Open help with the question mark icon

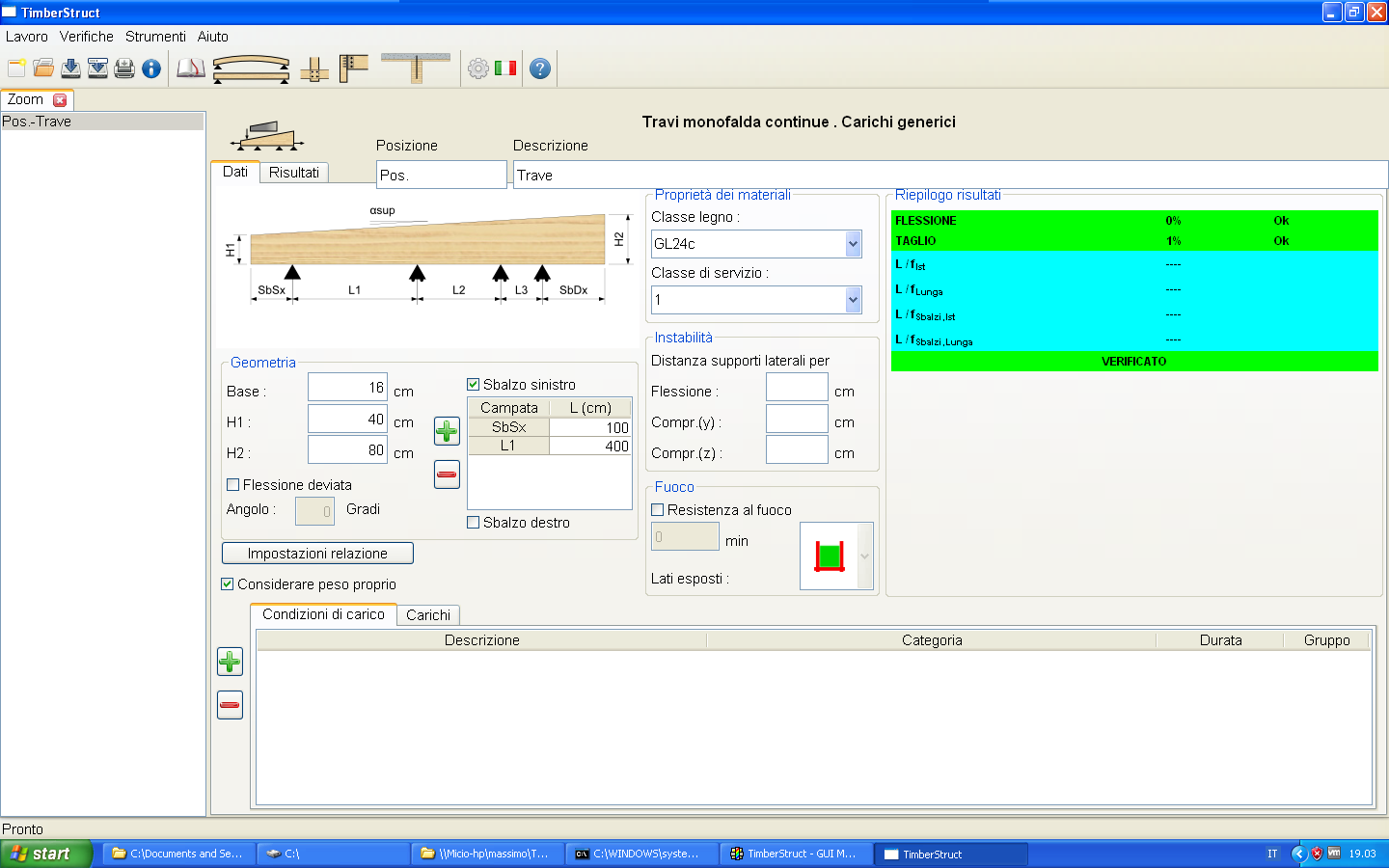click(540, 68)
